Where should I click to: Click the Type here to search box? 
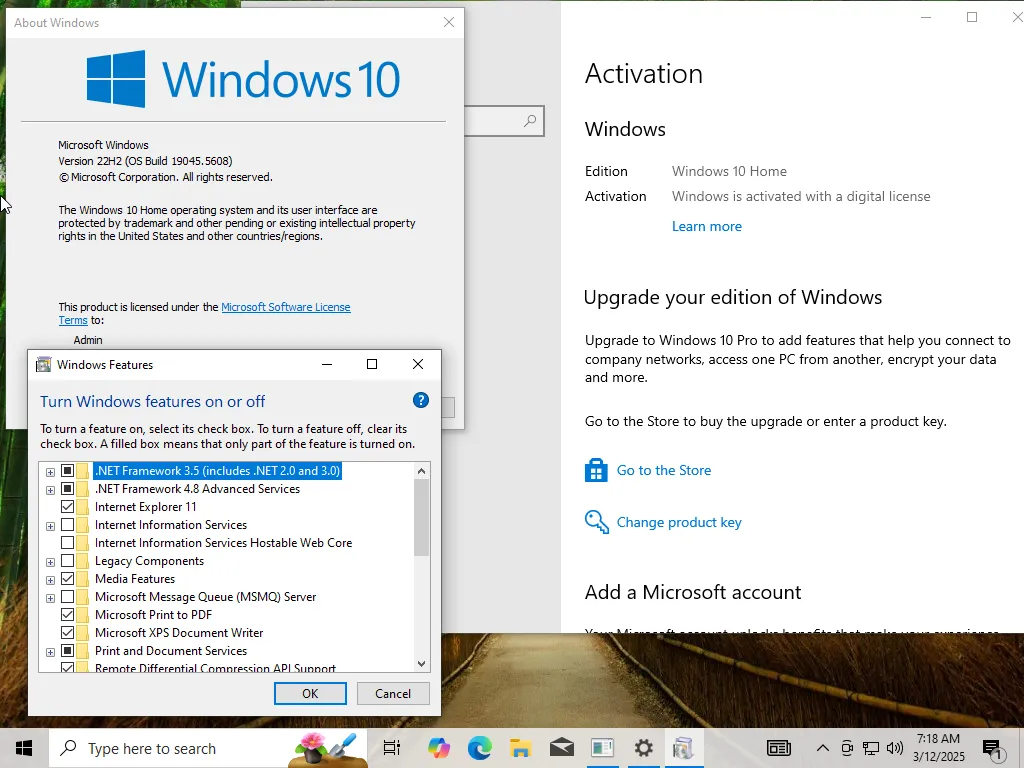pyautogui.click(x=208, y=748)
